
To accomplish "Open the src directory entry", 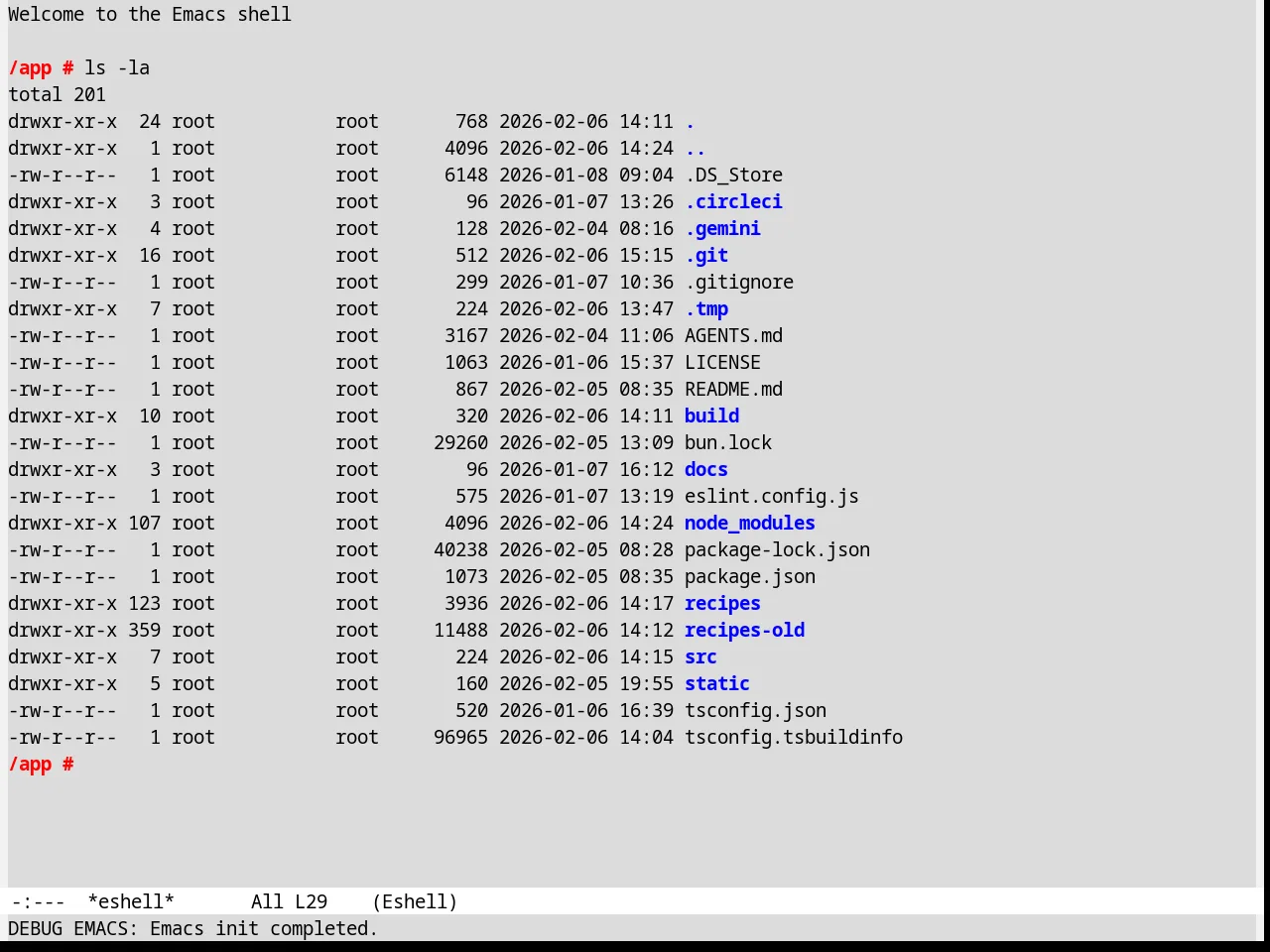I will pos(700,656).
